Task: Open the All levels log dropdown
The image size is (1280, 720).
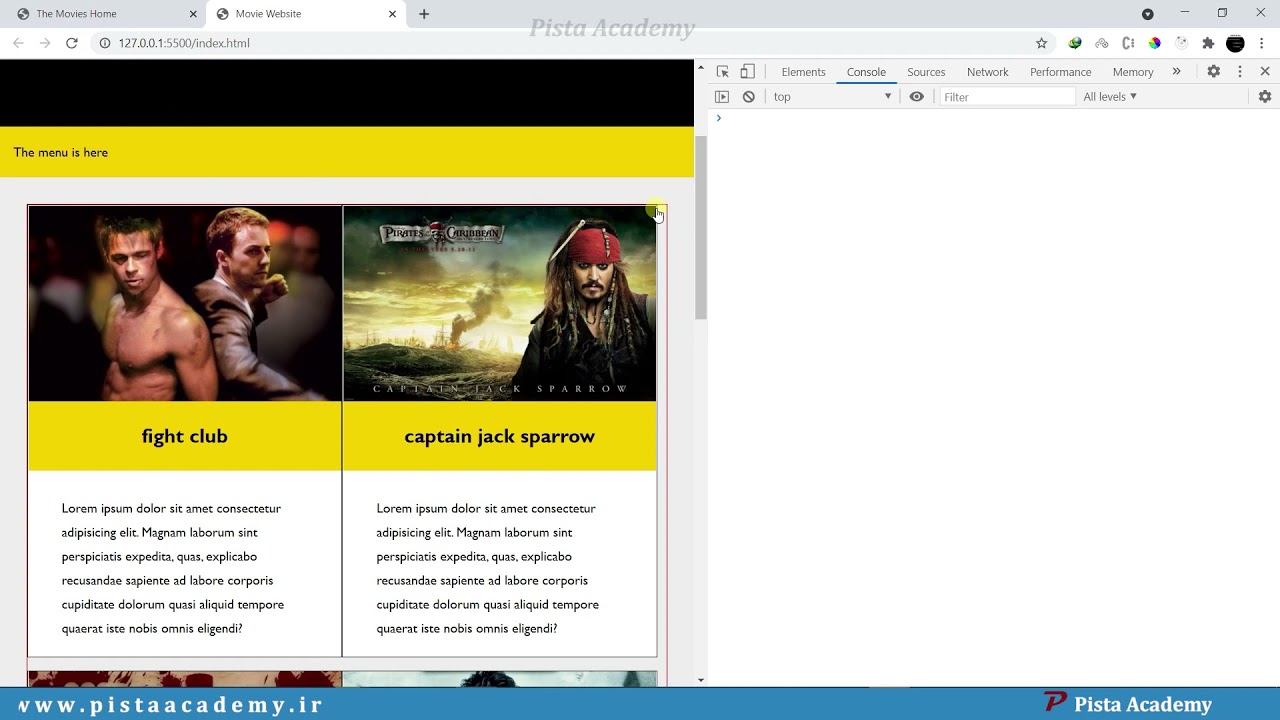Action: pos(1110,97)
